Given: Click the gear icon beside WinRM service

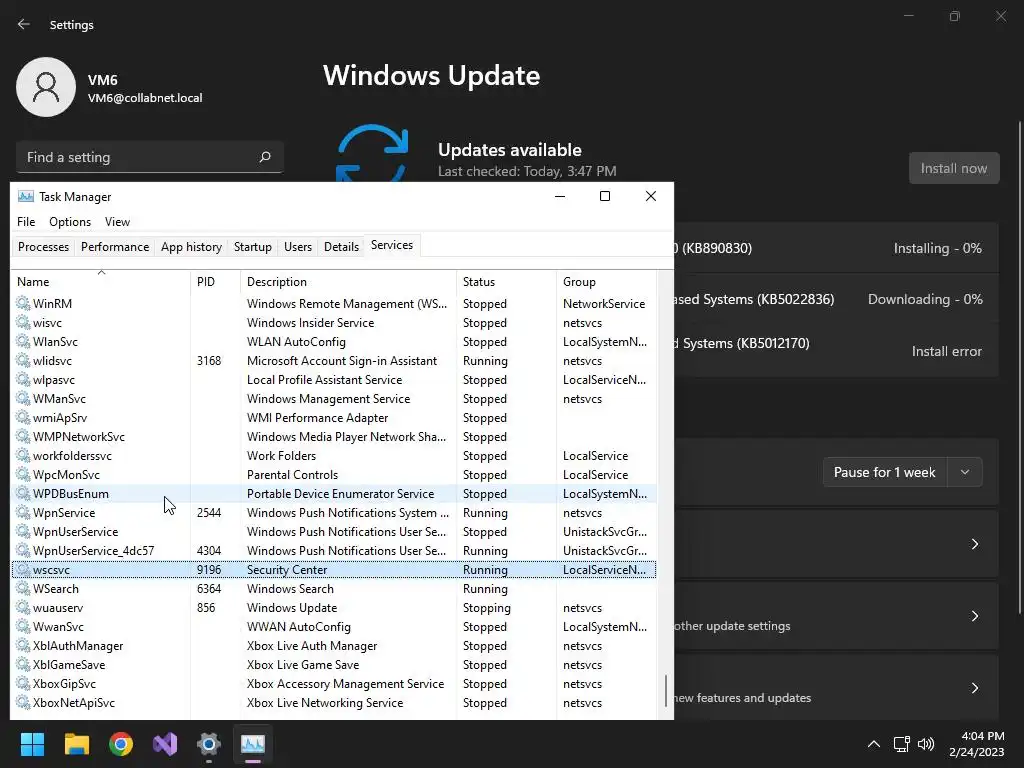Looking at the screenshot, I should (x=23, y=303).
